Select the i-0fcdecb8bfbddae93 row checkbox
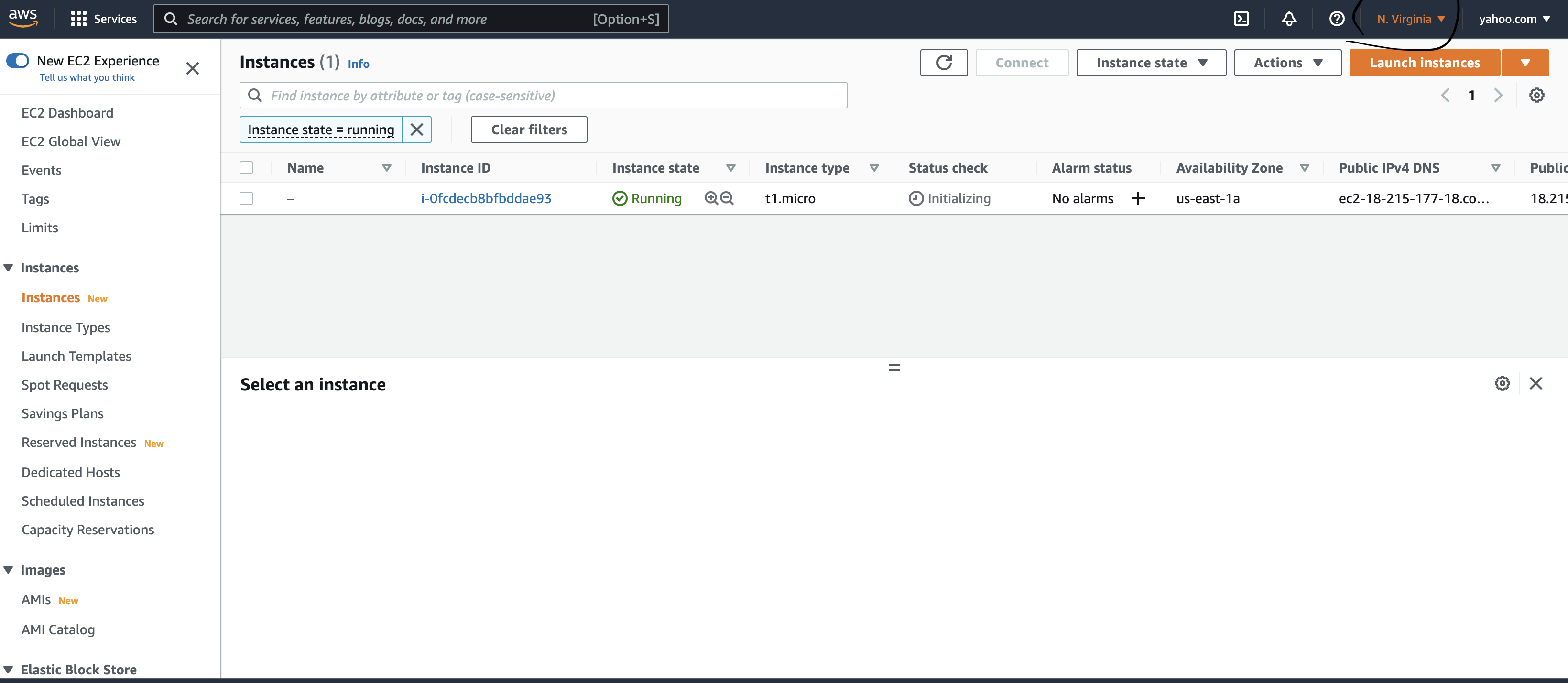Viewport: 1568px width, 683px height. pyautogui.click(x=246, y=198)
